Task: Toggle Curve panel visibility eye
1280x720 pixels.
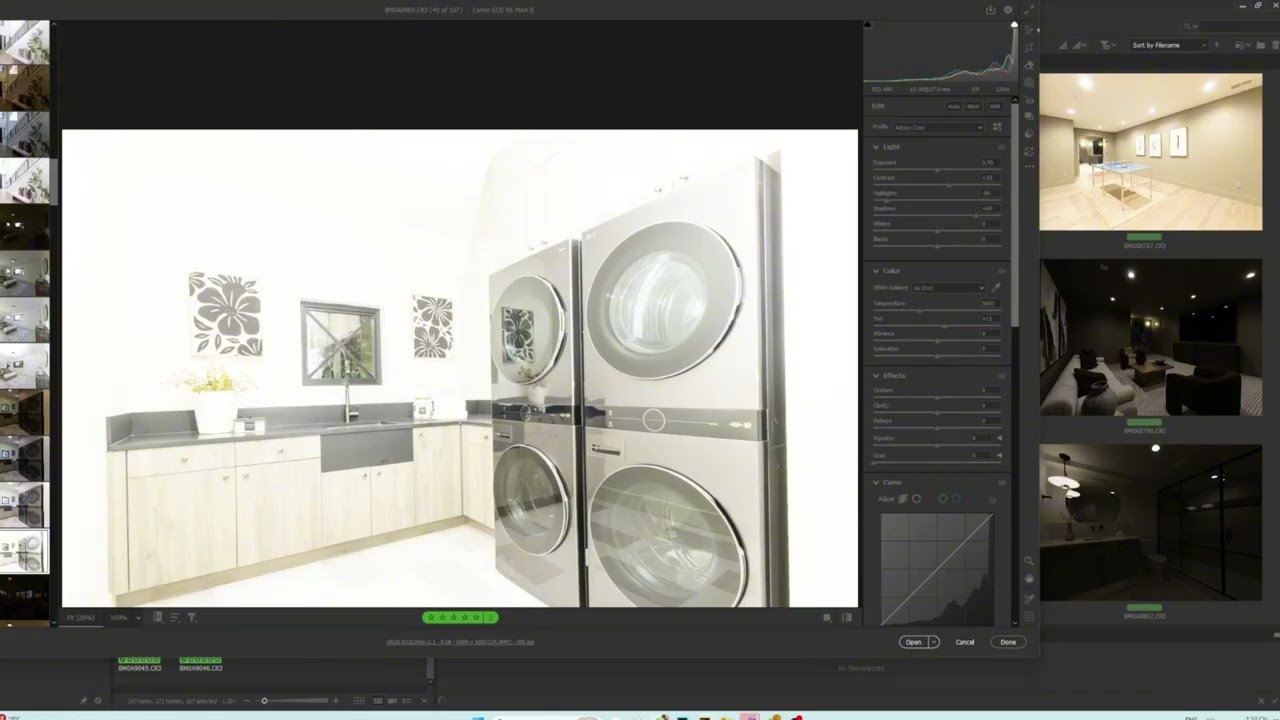Action: pos(1002,482)
